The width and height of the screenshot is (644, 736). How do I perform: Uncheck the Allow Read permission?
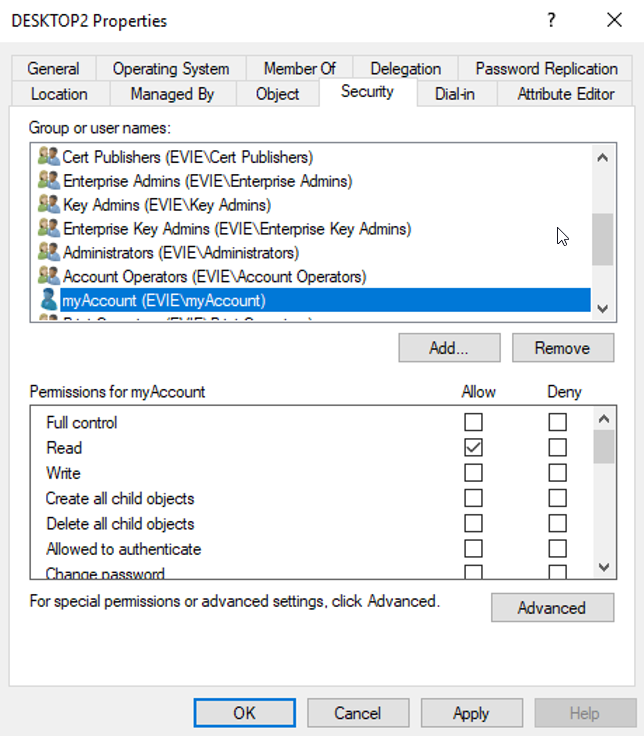pos(473,448)
